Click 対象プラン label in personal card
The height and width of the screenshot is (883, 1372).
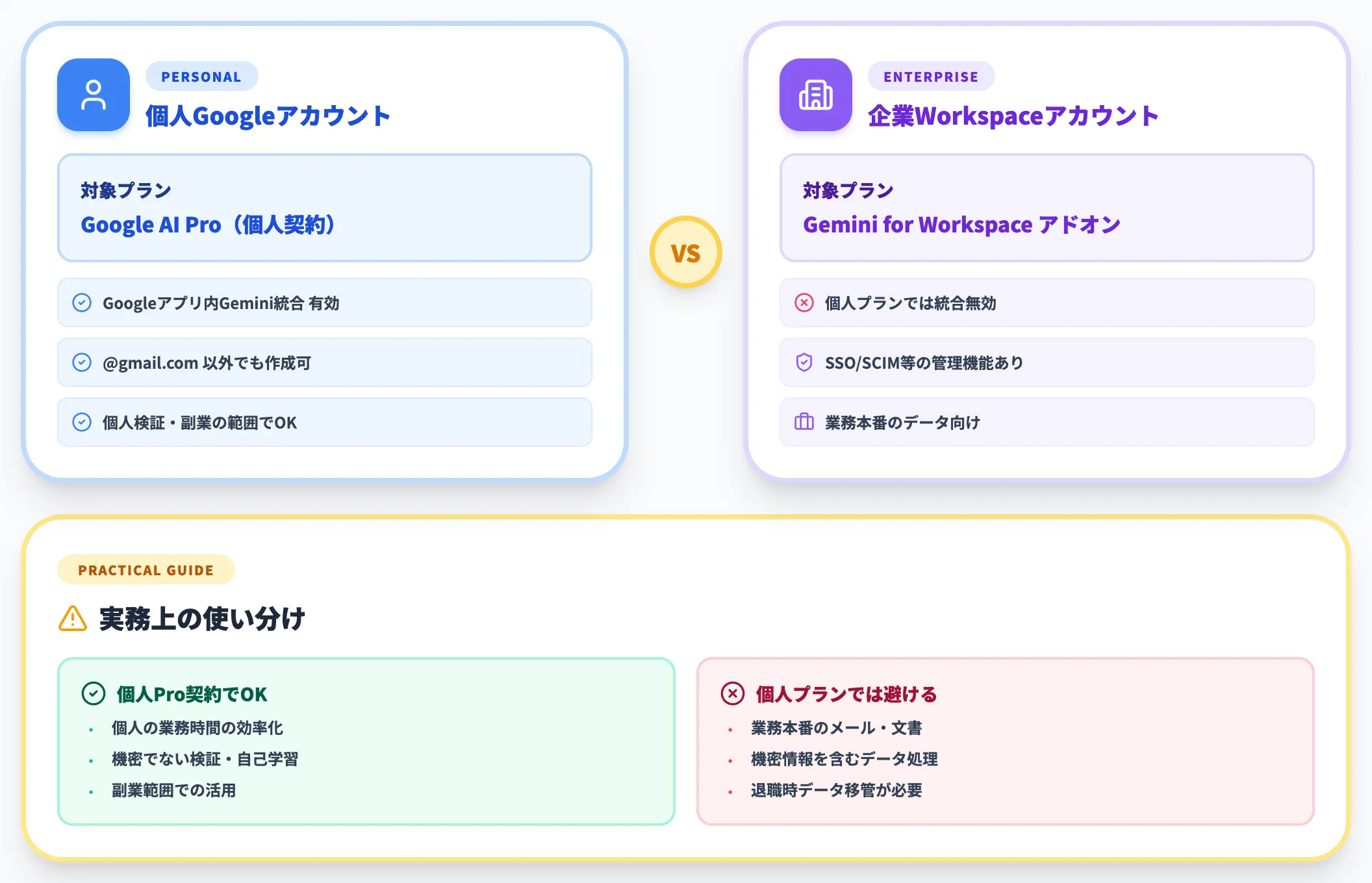click(x=126, y=190)
